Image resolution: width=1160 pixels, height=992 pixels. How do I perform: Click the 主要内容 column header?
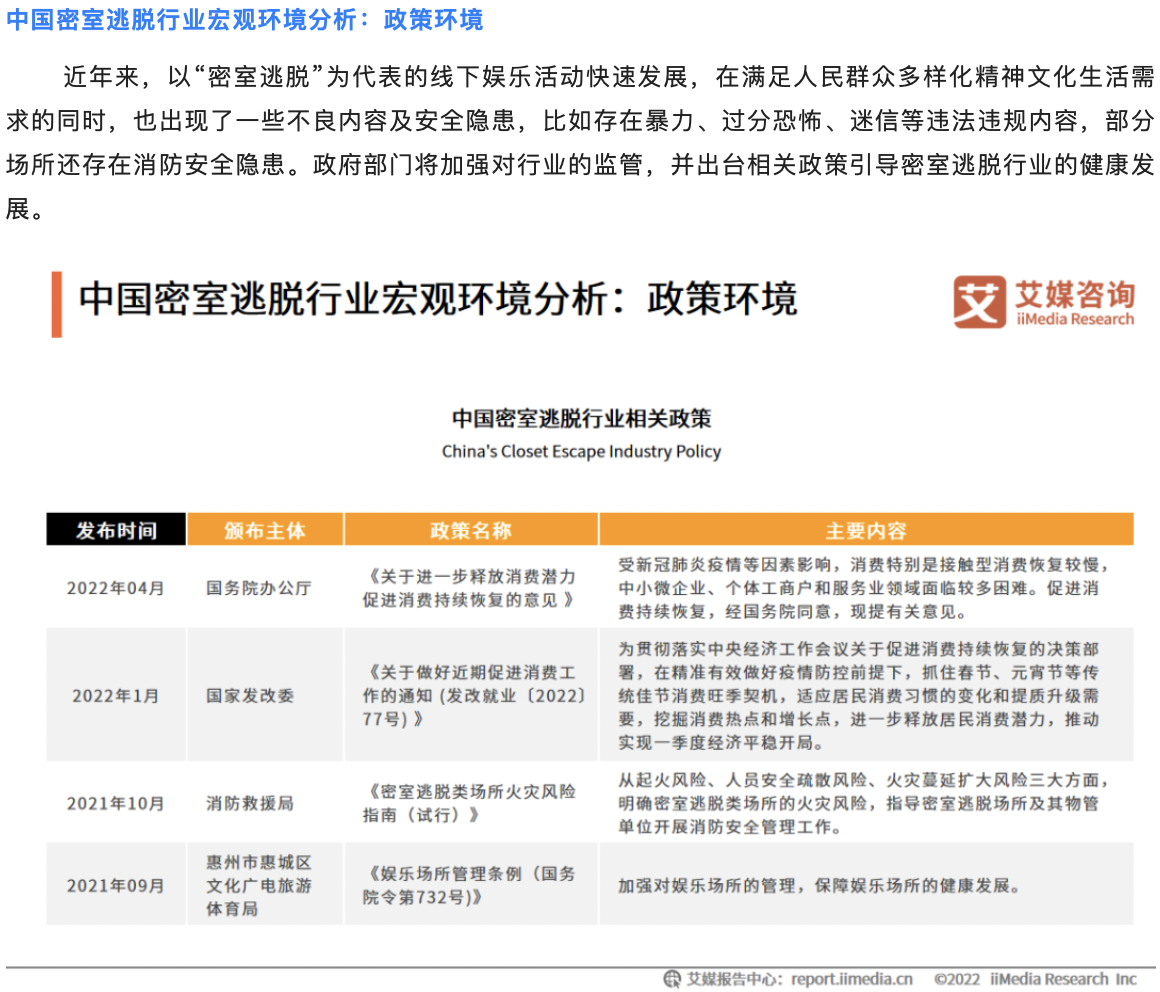click(866, 530)
